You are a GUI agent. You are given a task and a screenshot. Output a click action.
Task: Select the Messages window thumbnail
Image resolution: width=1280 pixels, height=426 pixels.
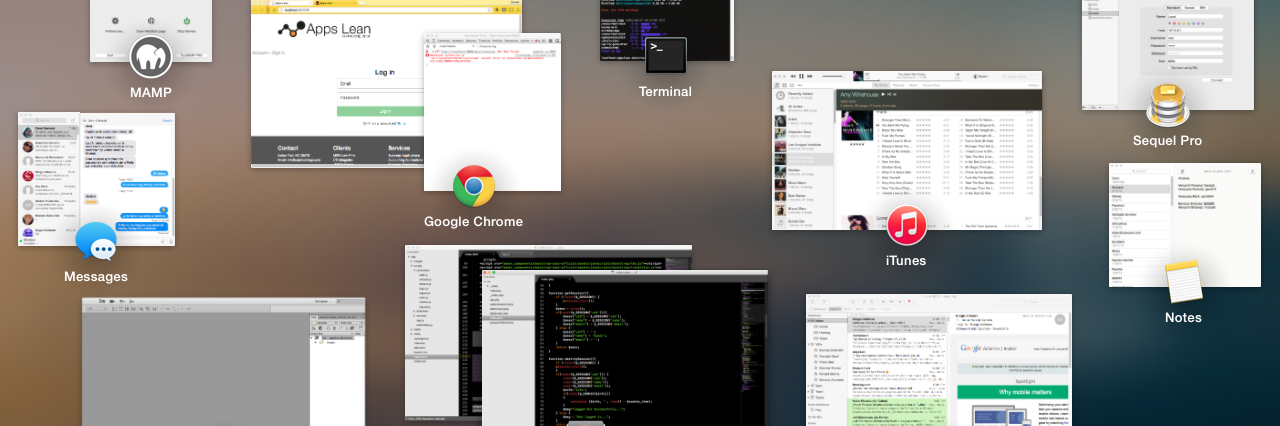click(96, 179)
